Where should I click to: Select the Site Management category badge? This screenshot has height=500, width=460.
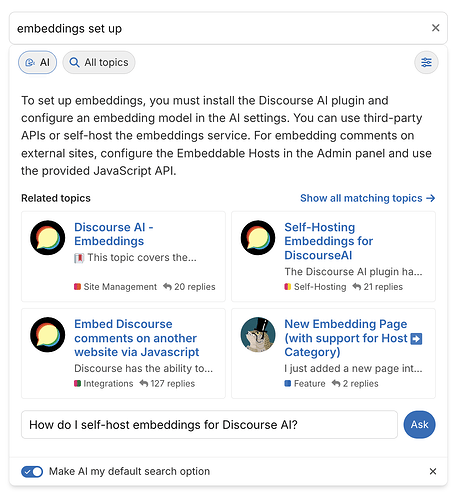pyautogui.click(x=115, y=287)
